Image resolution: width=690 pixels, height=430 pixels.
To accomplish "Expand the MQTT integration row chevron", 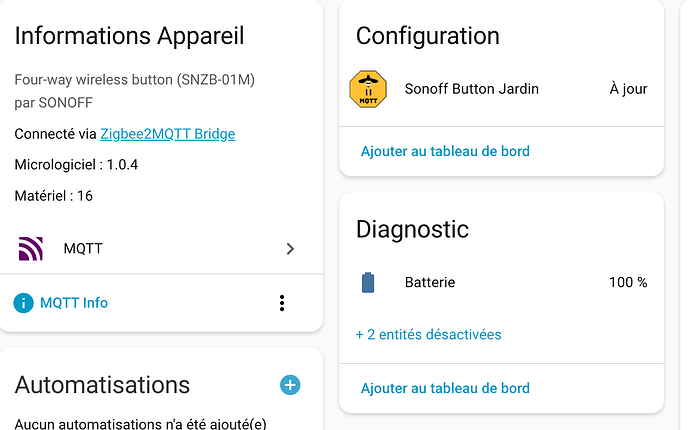I will click(290, 249).
